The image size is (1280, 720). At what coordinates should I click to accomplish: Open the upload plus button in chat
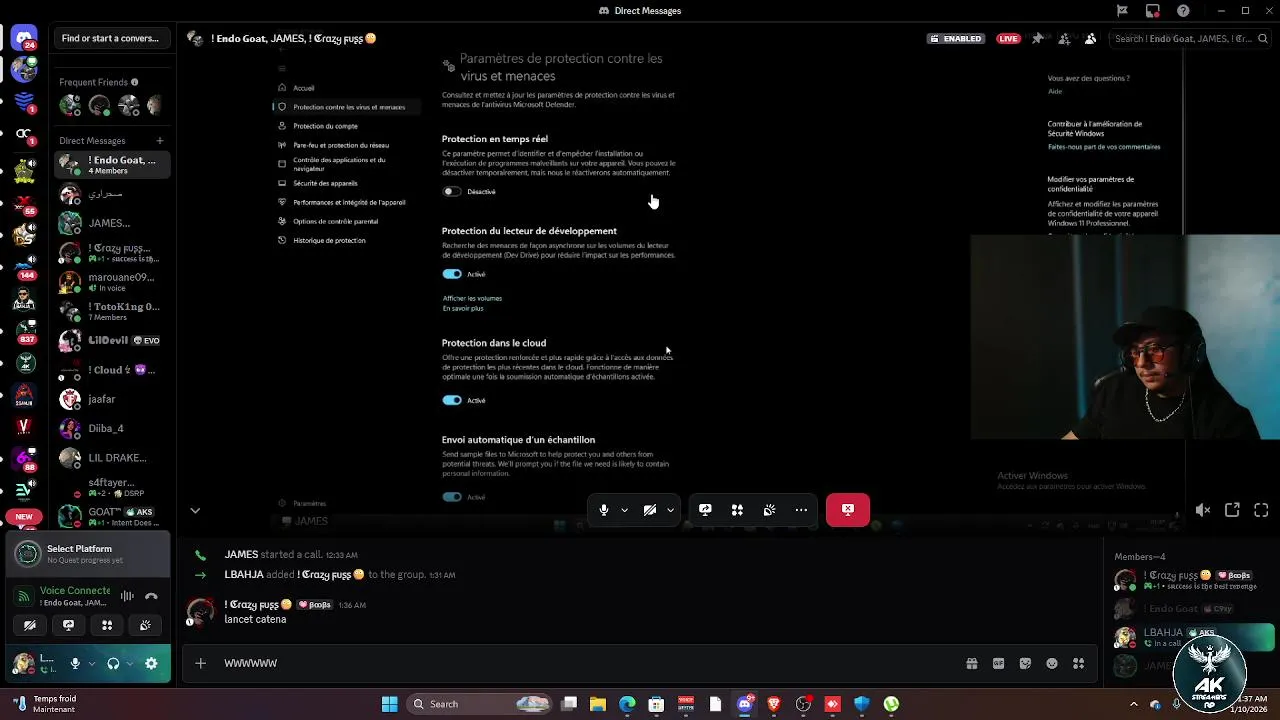(200, 663)
